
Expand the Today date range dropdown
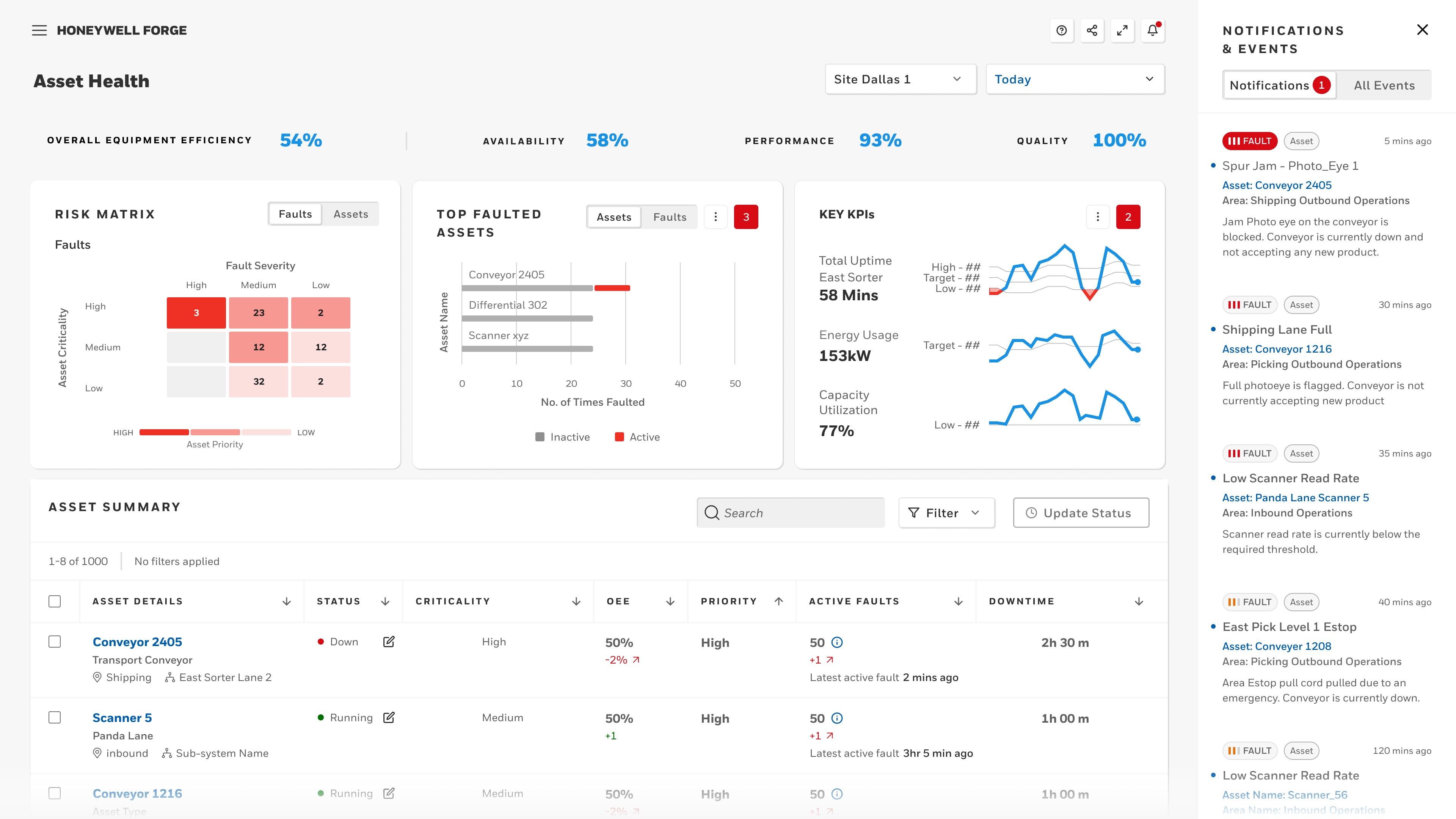(x=1075, y=80)
